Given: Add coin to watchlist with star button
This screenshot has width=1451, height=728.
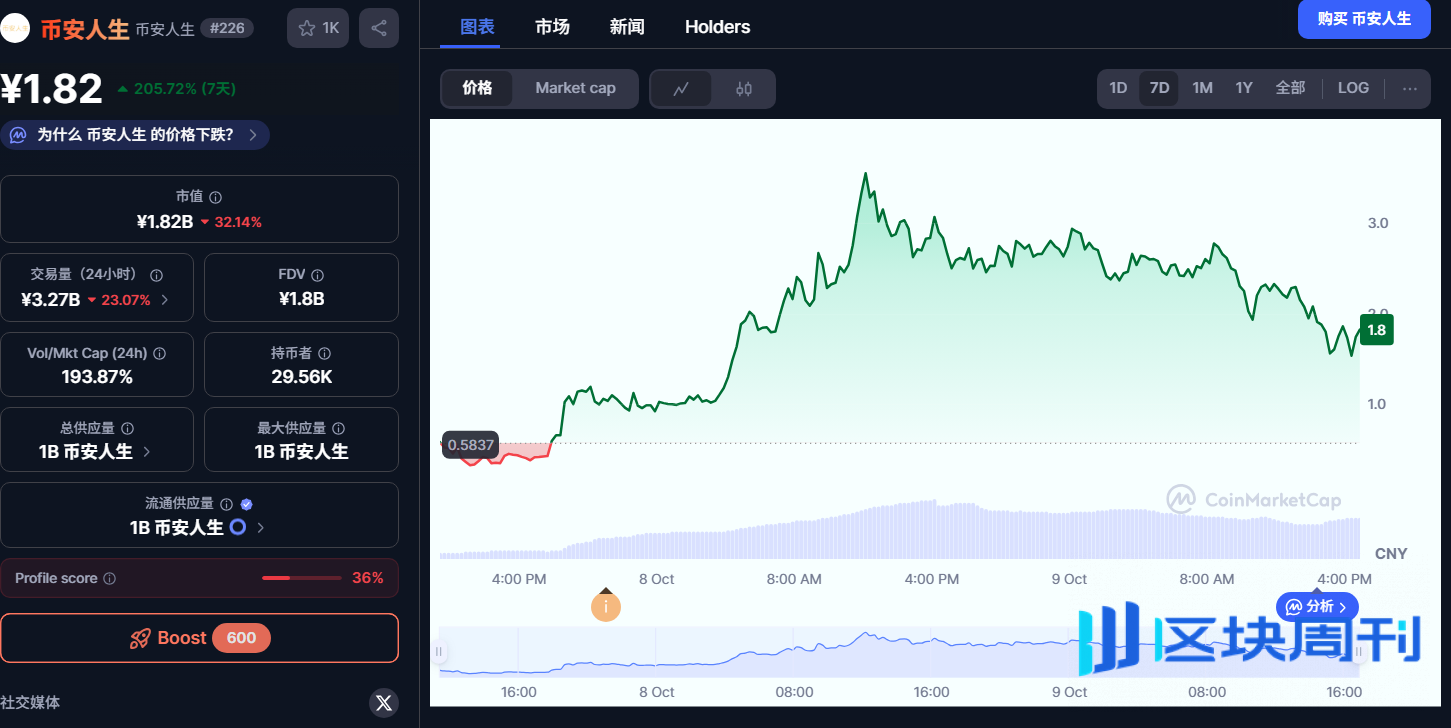Looking at the screenshot, I should 318,28.
